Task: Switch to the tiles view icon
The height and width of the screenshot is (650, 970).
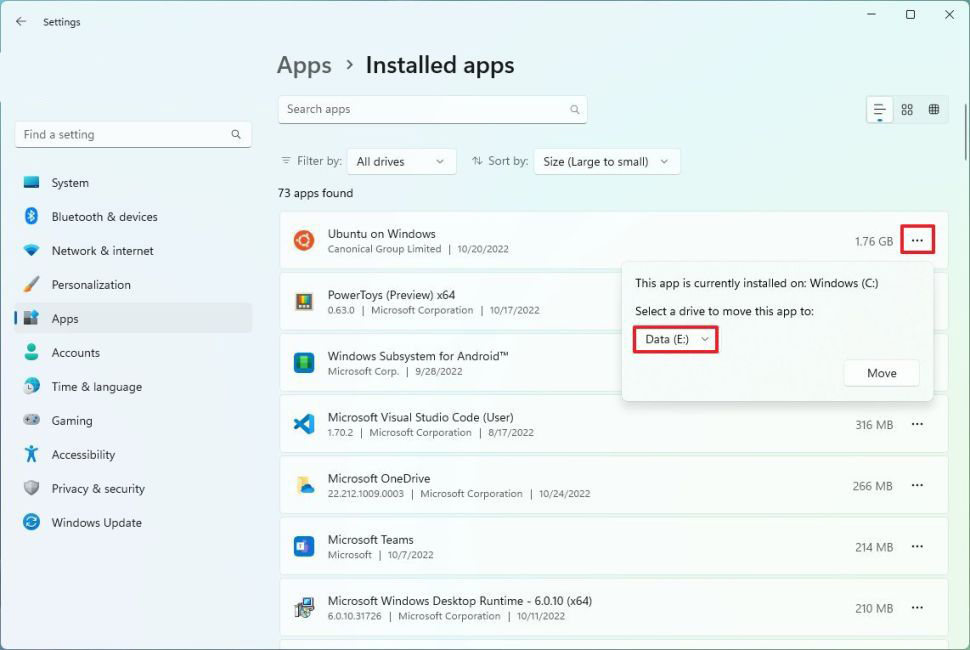Action: (x=934, y=110)
